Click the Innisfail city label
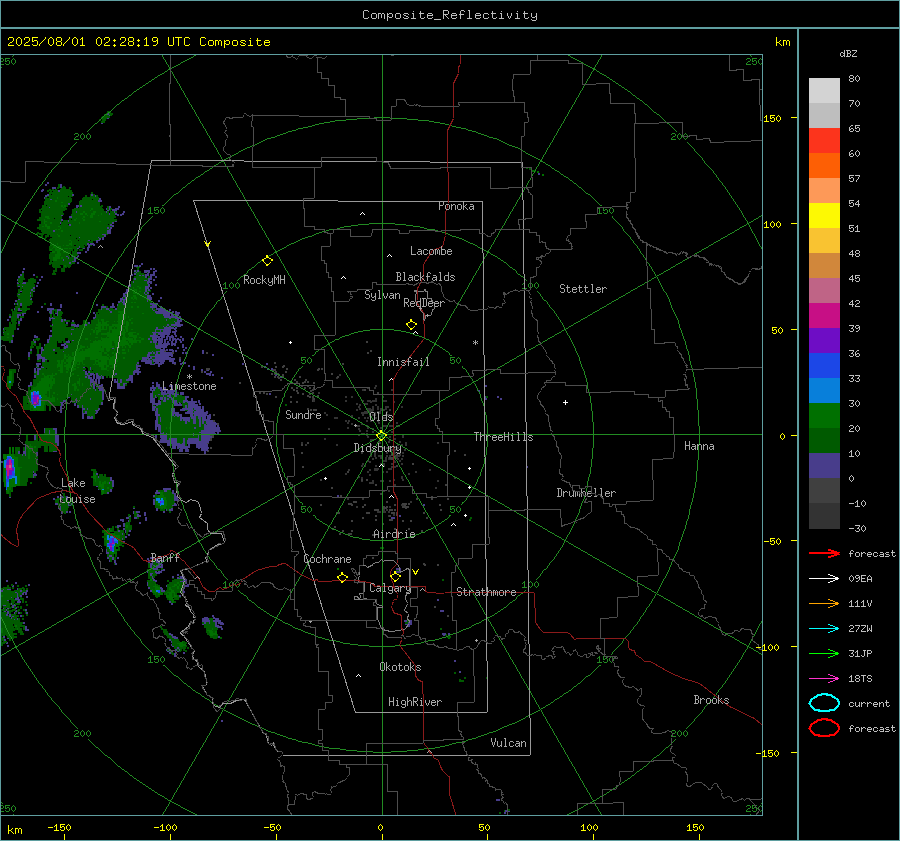 click(403, 362)
